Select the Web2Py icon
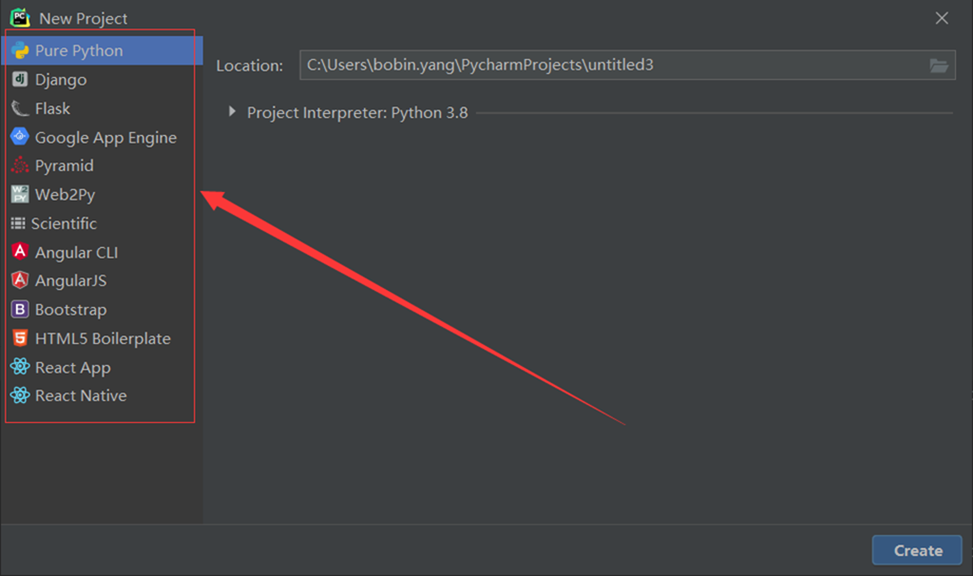 pos(20,194)
